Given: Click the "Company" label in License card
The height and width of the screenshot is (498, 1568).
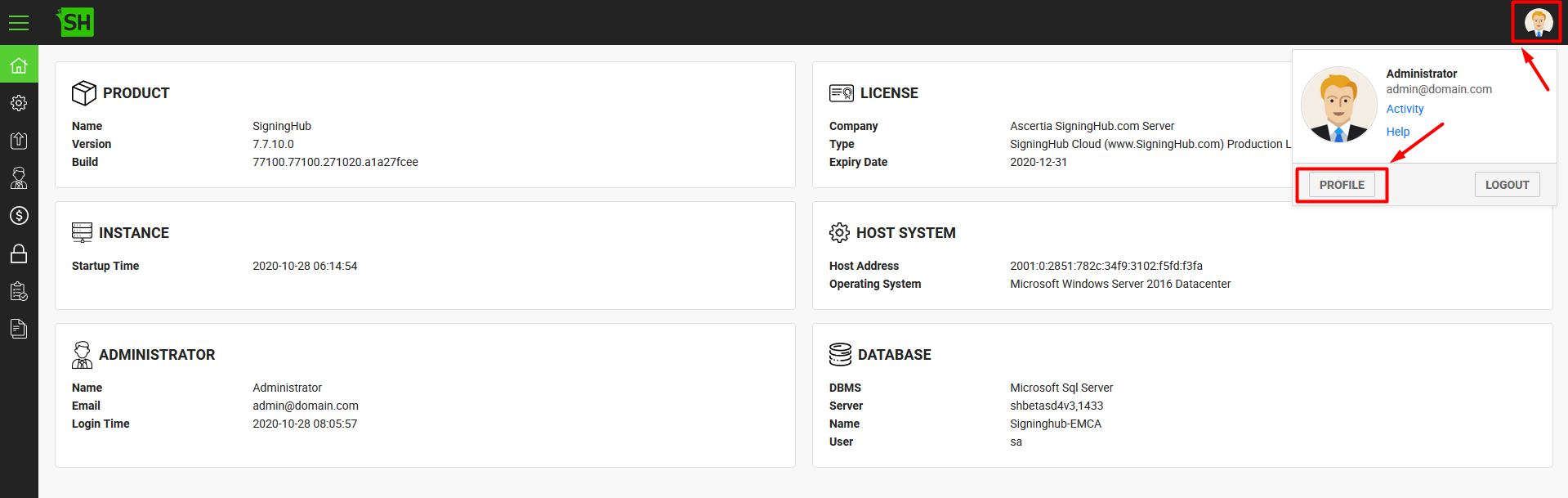Looking at the screenshot, I should point(854,126).
